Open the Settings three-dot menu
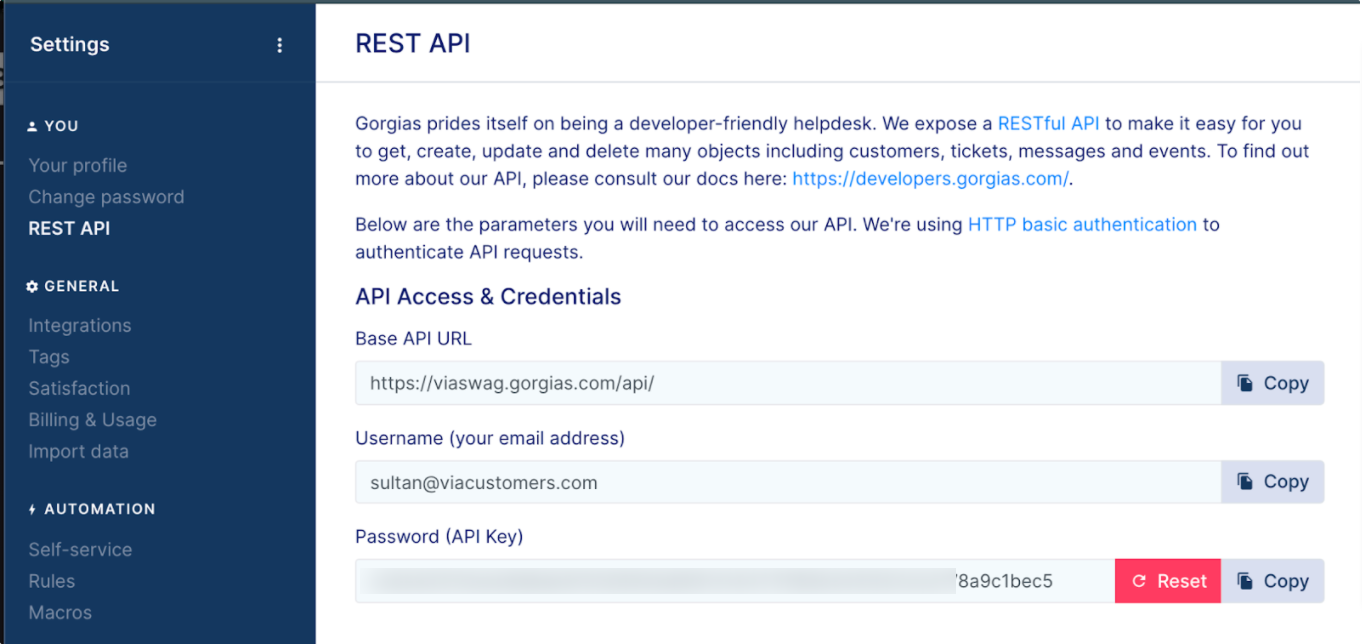The width and height of the screenshot is (1362, 644). (x=280, y=45)
